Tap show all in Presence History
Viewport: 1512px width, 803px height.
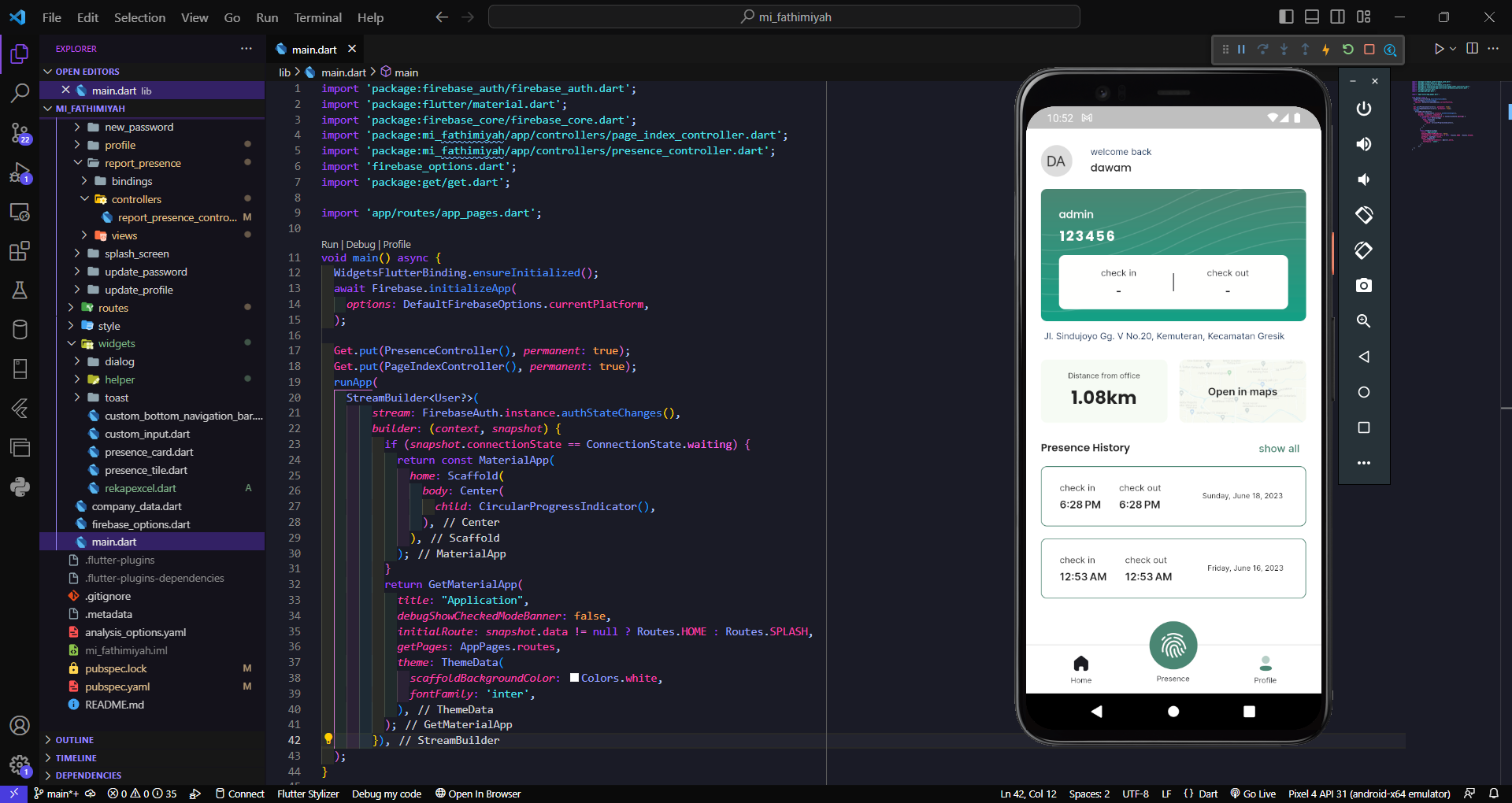pos(1278,449)
